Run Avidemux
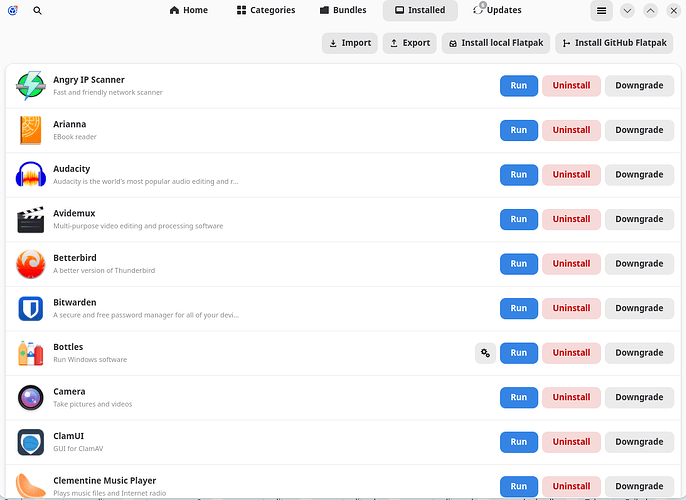 pos(519,219)
